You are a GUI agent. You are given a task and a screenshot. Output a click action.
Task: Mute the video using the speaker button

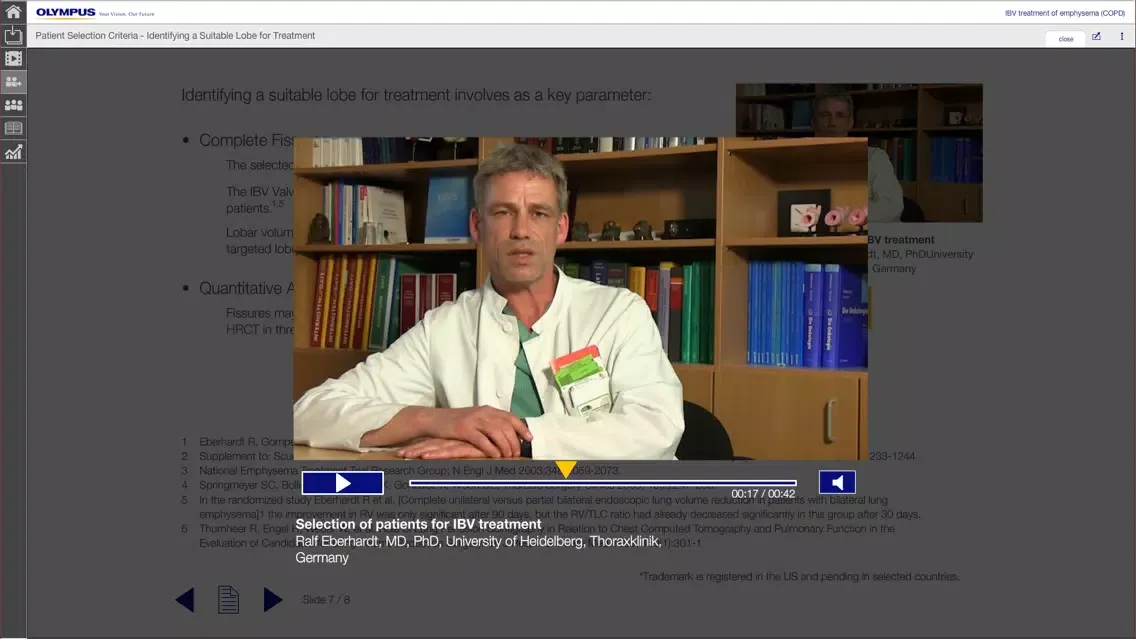pos(837,483)
